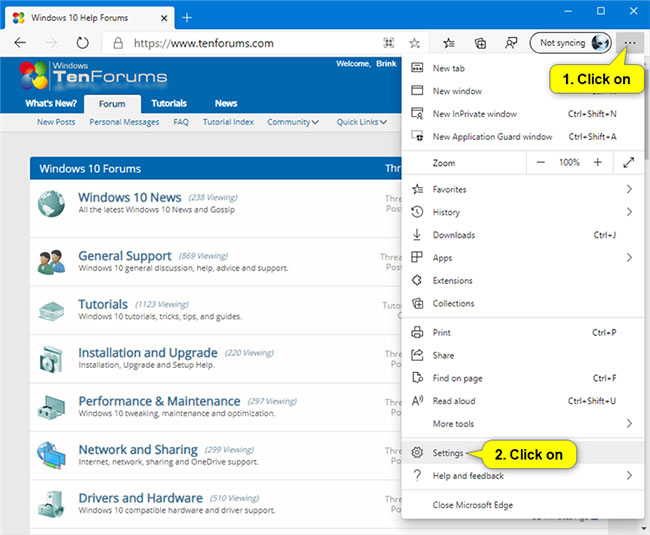Open the Windows 10 Forums header link
Viewport: 650px width, 535px height.
coord(90,169)
